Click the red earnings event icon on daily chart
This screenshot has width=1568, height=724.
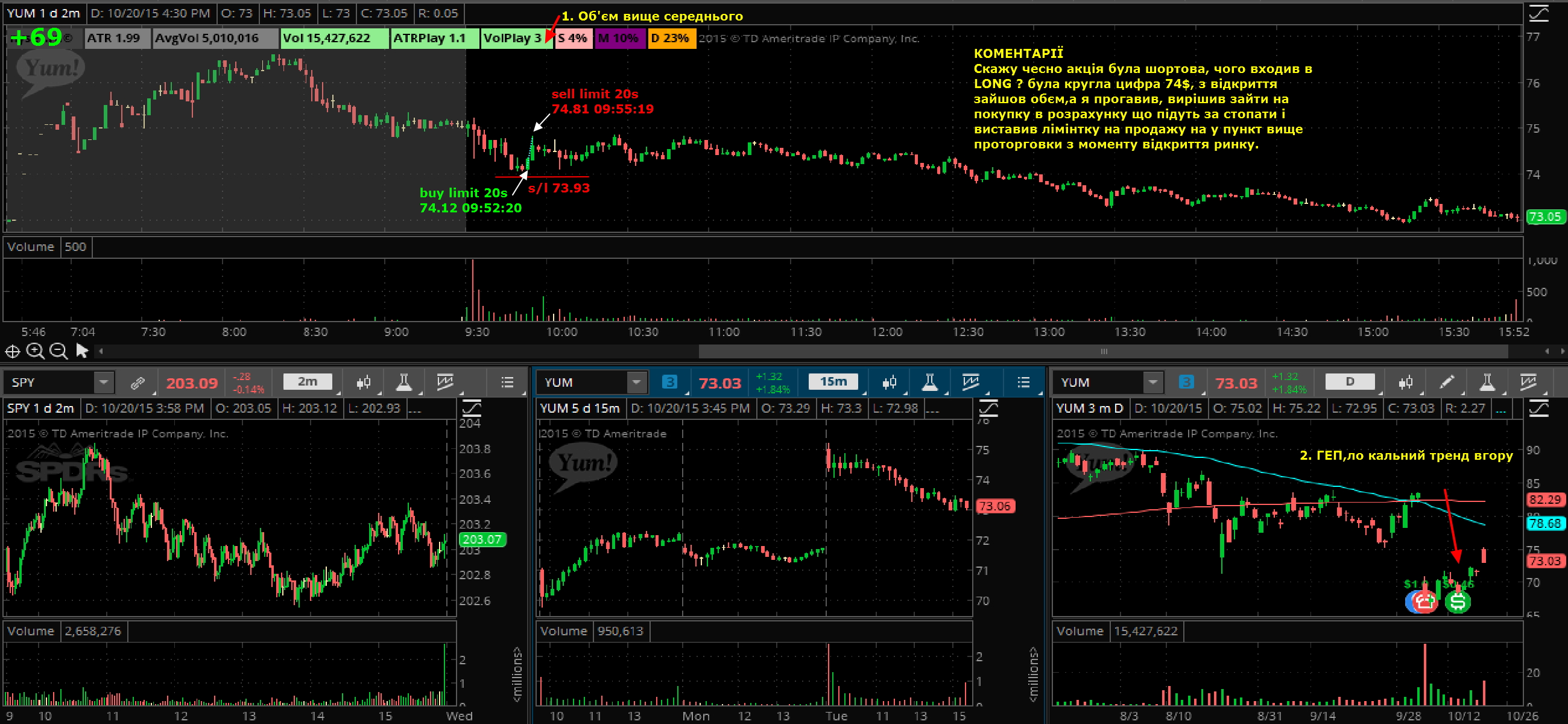coord(1424,602)
